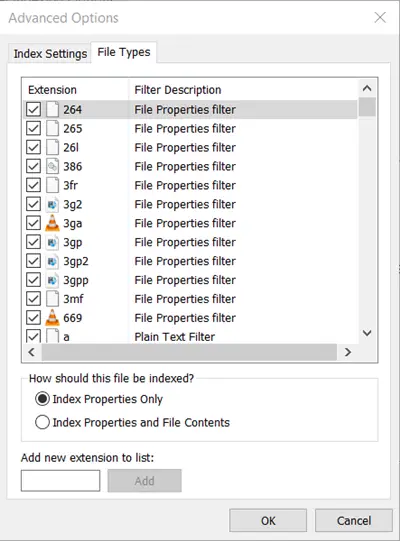This screenshot has height=541, width=400.
Task: Select the media icon next to 3gp2
Action: (x=52, y=261)
